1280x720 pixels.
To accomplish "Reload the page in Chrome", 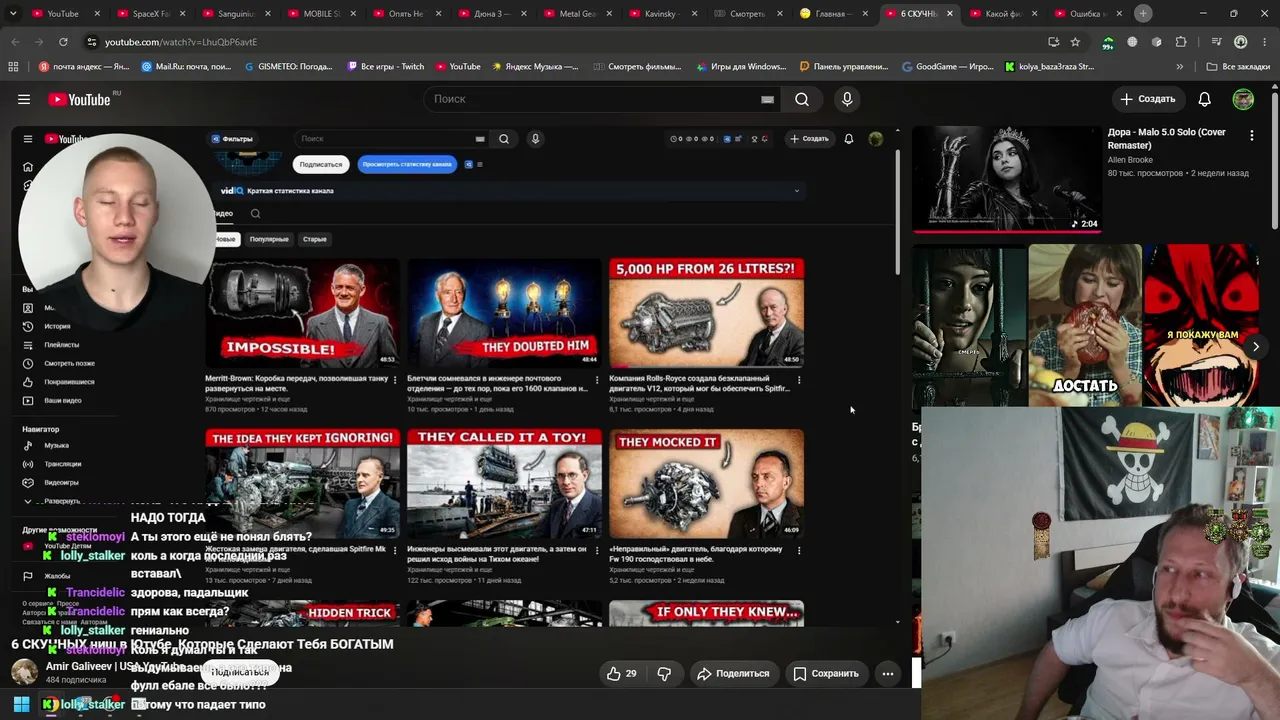I will coord(63,42).
